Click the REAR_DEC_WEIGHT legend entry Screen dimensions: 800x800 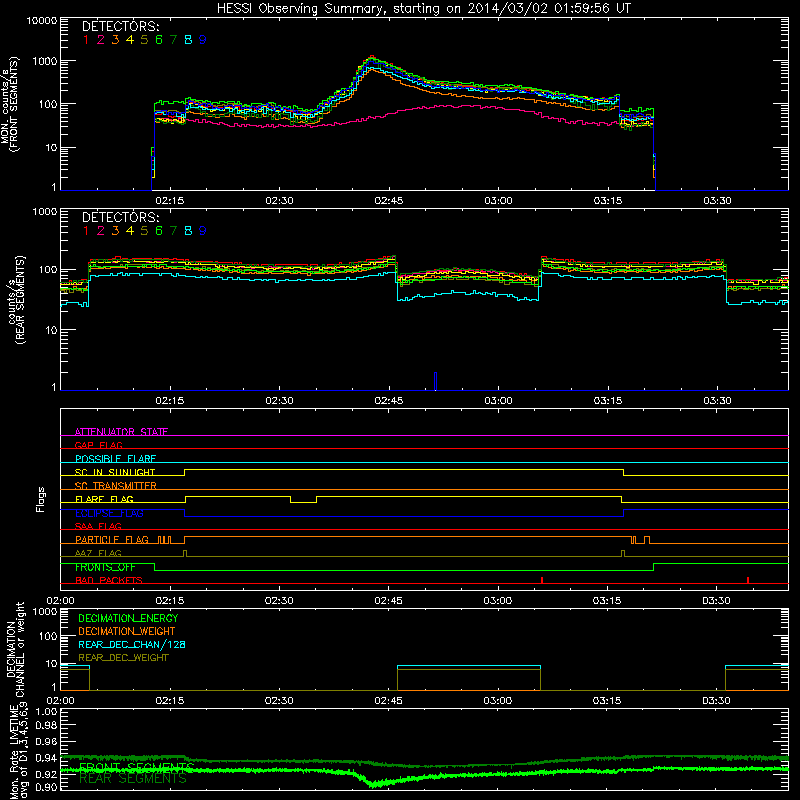point(123,658)
